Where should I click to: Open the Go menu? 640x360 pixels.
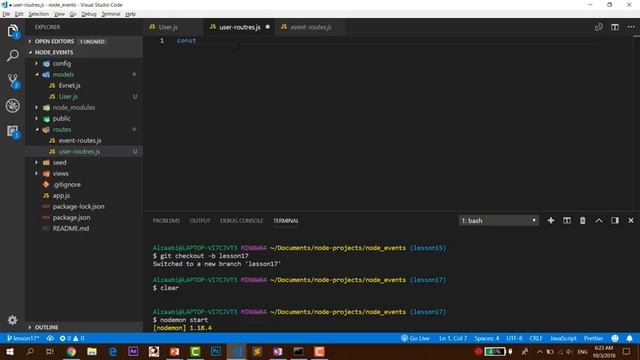tap(73, 14)
